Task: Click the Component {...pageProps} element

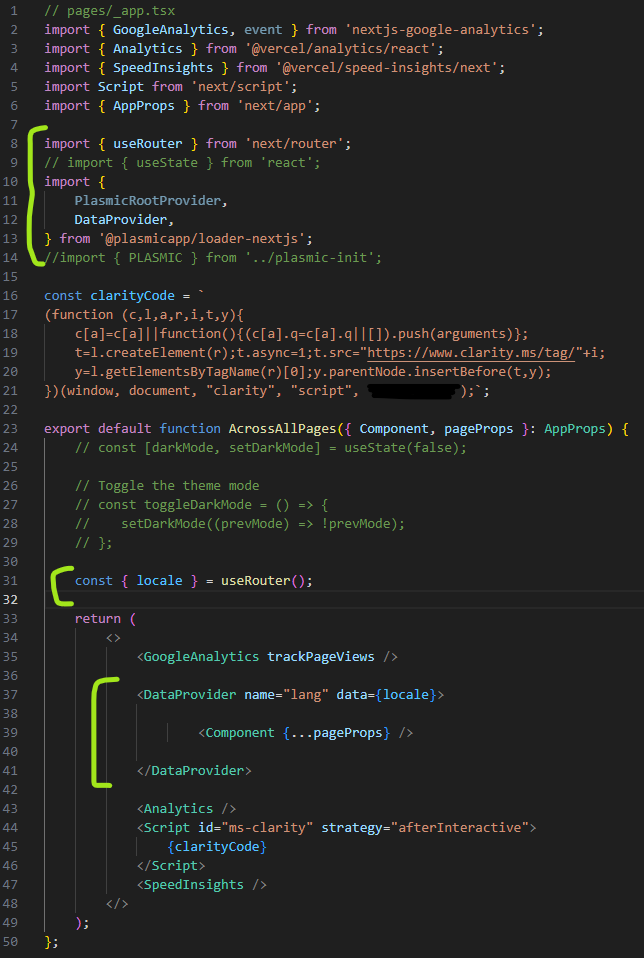Action: tap(306, 732)
